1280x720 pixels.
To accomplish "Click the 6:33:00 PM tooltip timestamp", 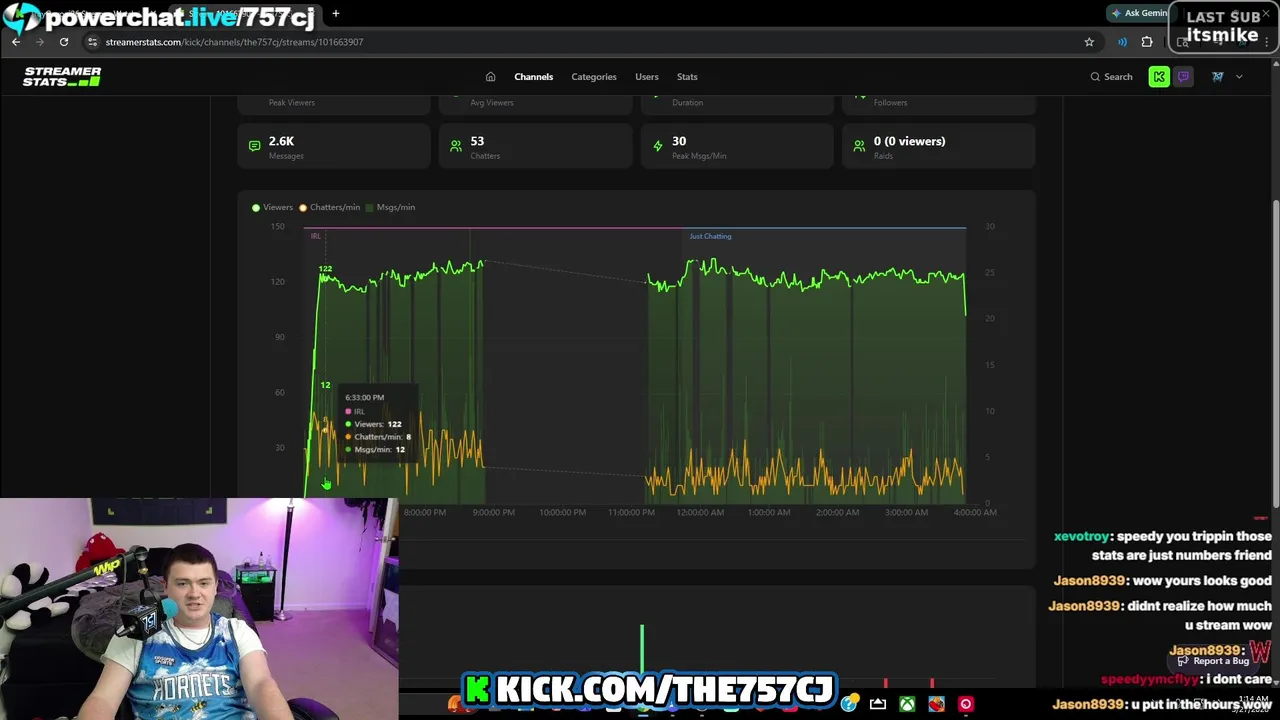I will click(364, 397).
